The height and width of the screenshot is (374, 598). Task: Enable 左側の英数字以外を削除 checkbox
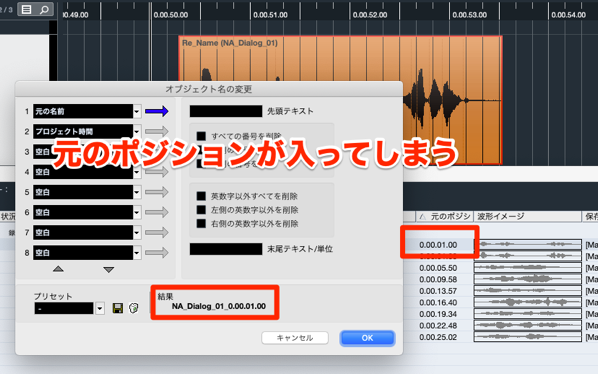pos(201,210)
